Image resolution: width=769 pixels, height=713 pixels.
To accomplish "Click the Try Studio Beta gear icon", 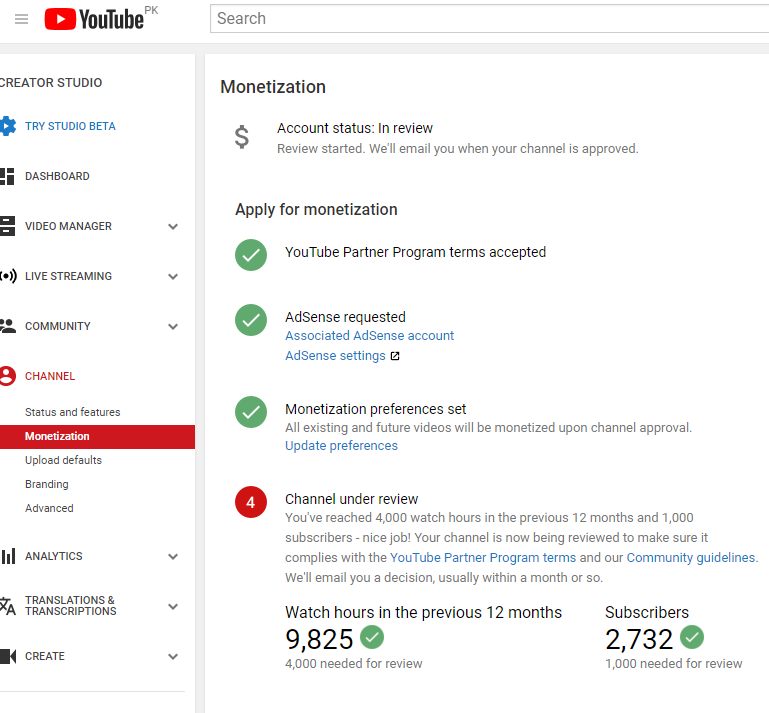I will [7, 126].
